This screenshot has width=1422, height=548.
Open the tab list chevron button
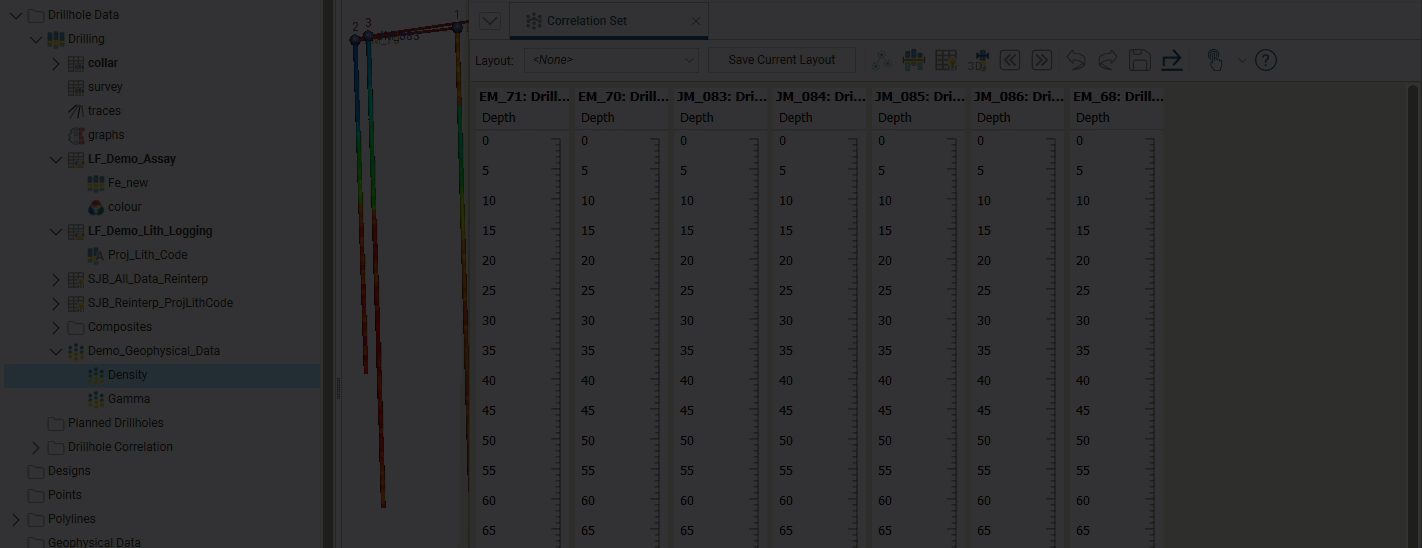pyautogui.click(x=490, y=21)
